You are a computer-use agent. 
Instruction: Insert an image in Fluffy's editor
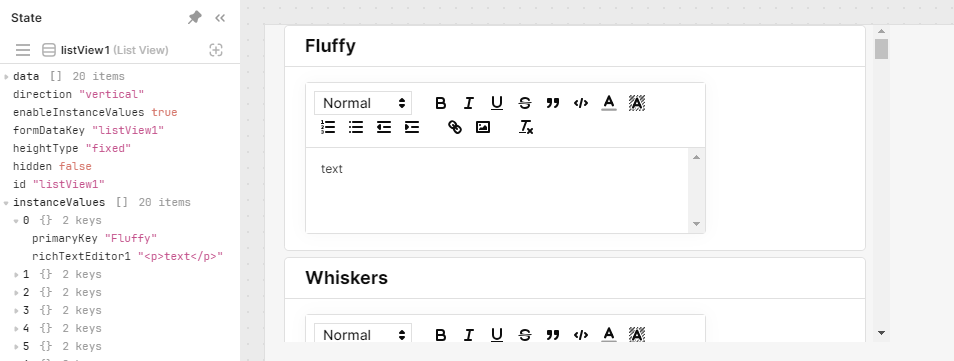tap(482, 127)
